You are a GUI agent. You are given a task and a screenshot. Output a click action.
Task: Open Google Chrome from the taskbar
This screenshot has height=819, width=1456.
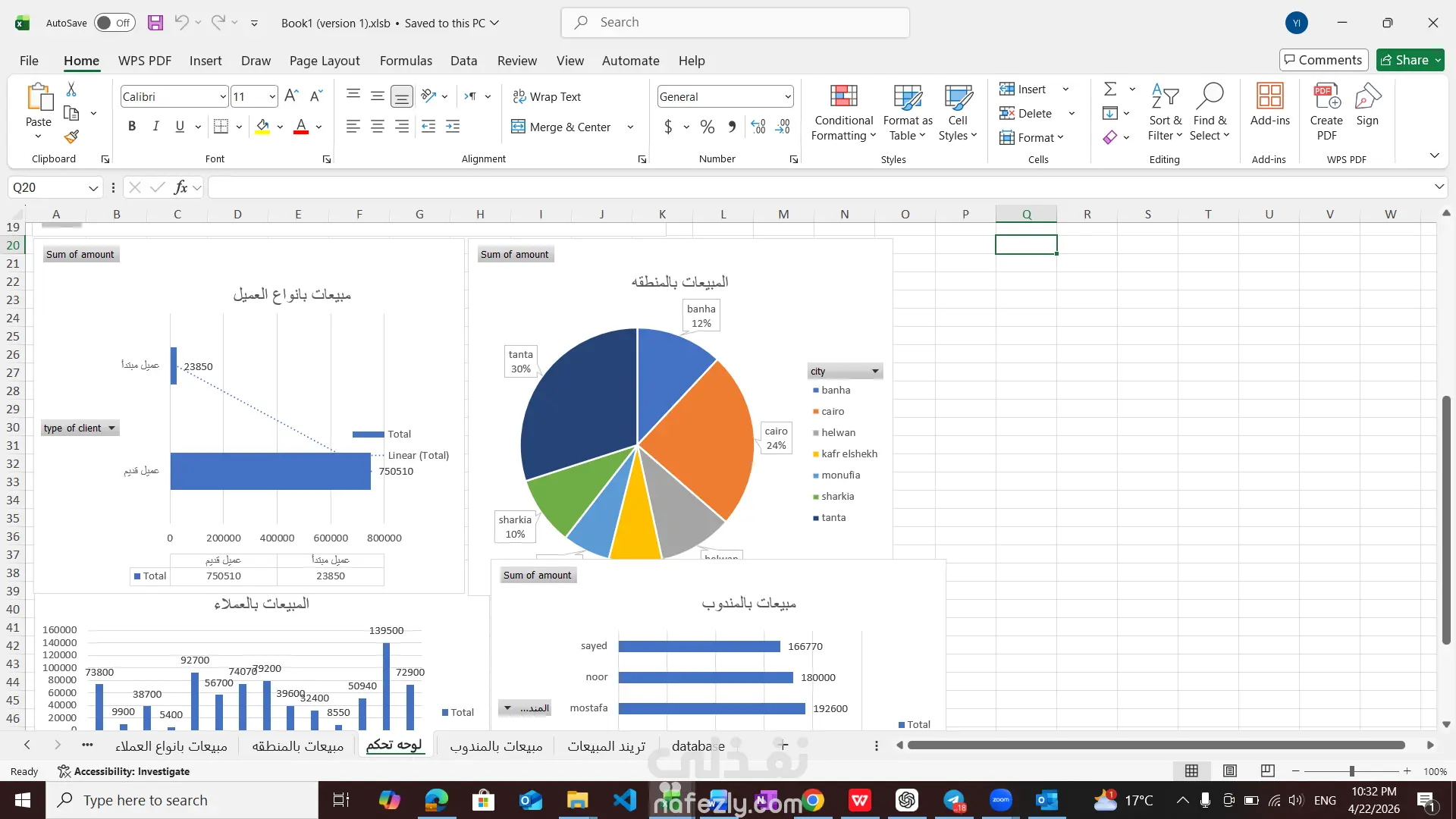tap(813, 800)
